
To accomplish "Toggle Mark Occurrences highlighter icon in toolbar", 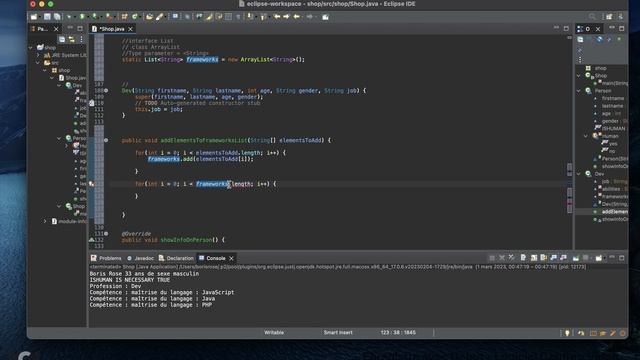I will pos(209,17).
